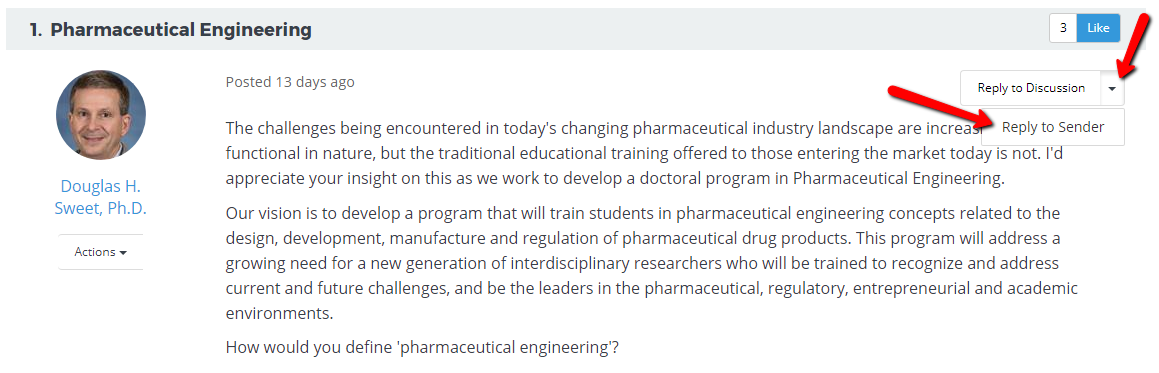The image size is (1159, 373).
Task: Open the Actions dropdown under the author
Action: [x=101, y=252]
